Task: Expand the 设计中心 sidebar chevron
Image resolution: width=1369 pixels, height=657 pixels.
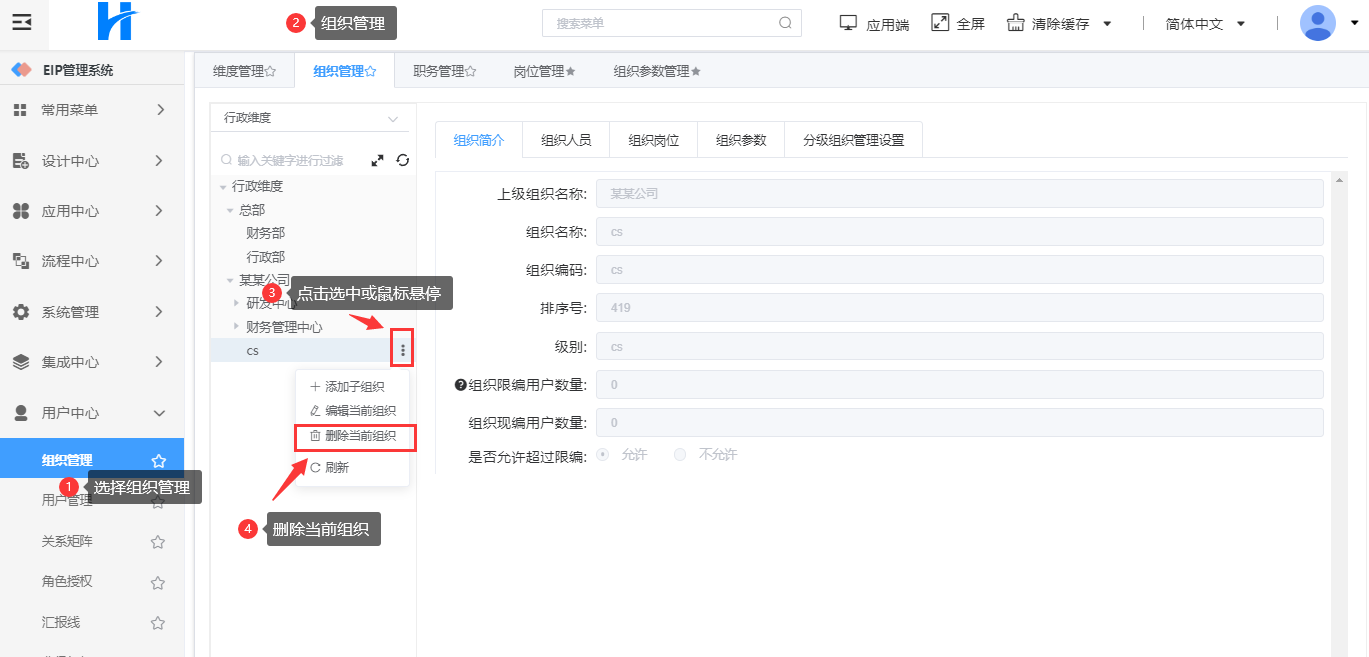Action: tap(160, 160)
